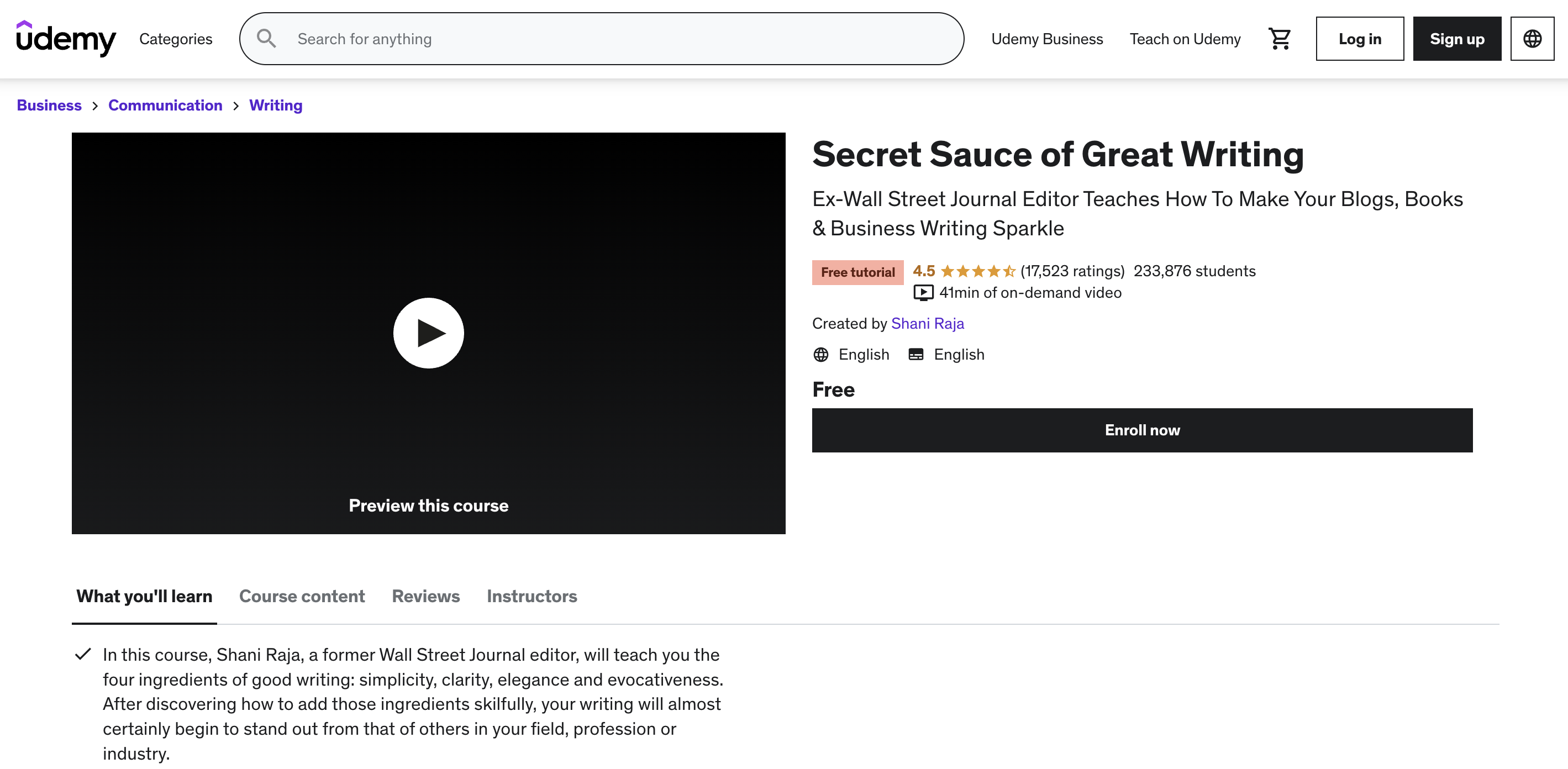Expand the Course content tab section
The width and height of the screenshot is (1568, 769).
[x=301, y=595]
